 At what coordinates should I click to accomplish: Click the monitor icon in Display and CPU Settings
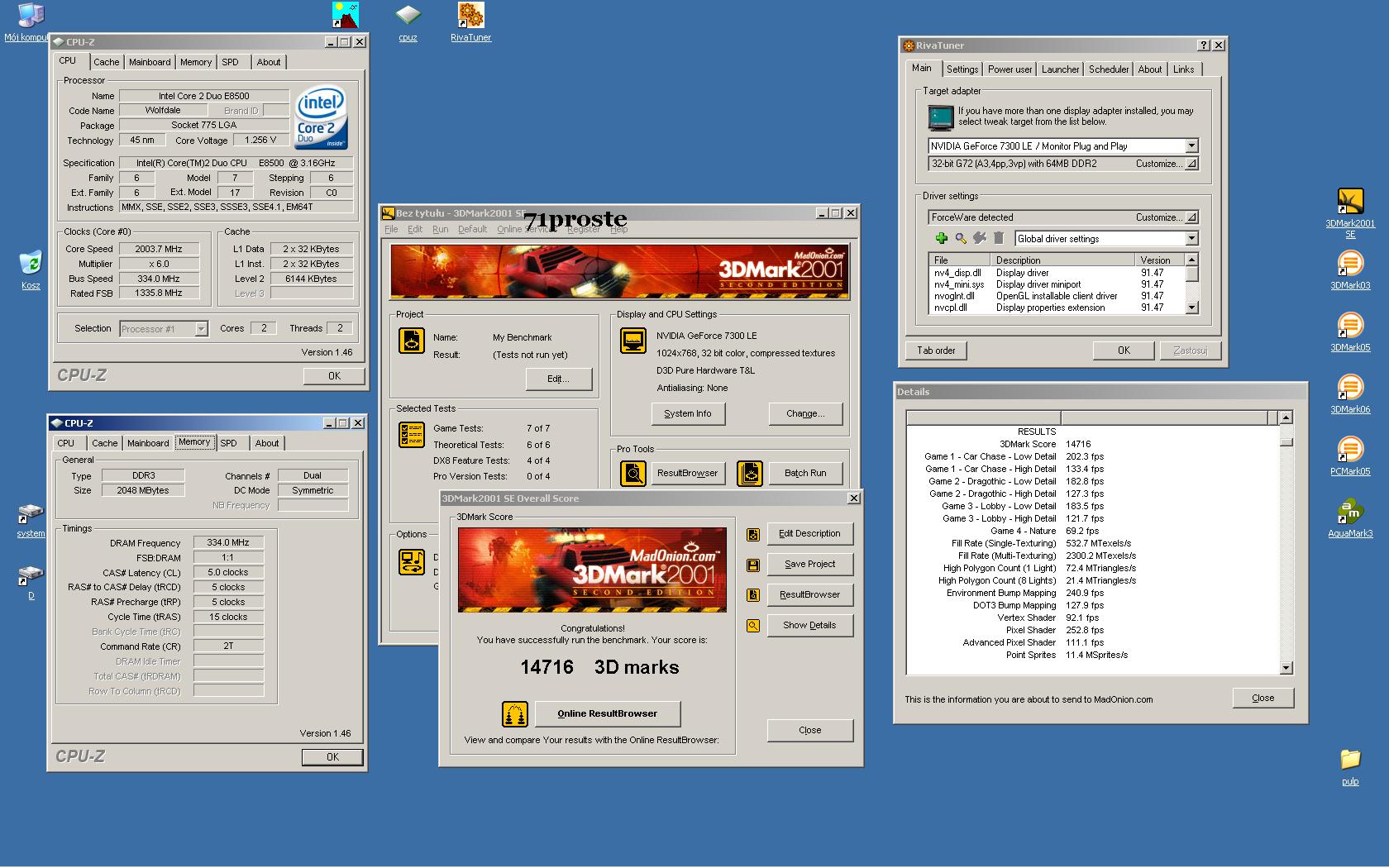[x=632, y=340]
